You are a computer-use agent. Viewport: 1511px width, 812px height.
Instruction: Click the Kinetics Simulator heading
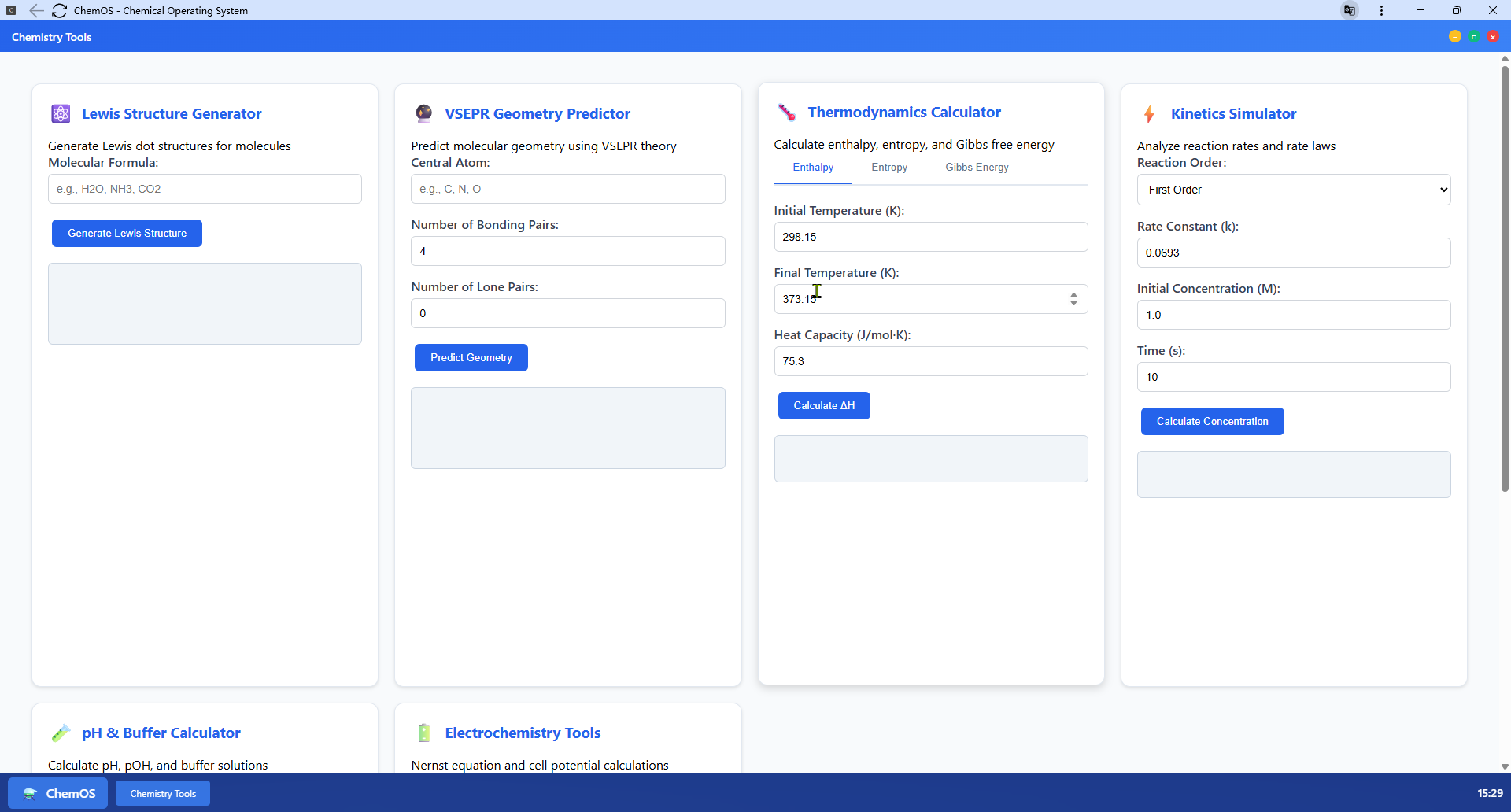pos(1233,113)
